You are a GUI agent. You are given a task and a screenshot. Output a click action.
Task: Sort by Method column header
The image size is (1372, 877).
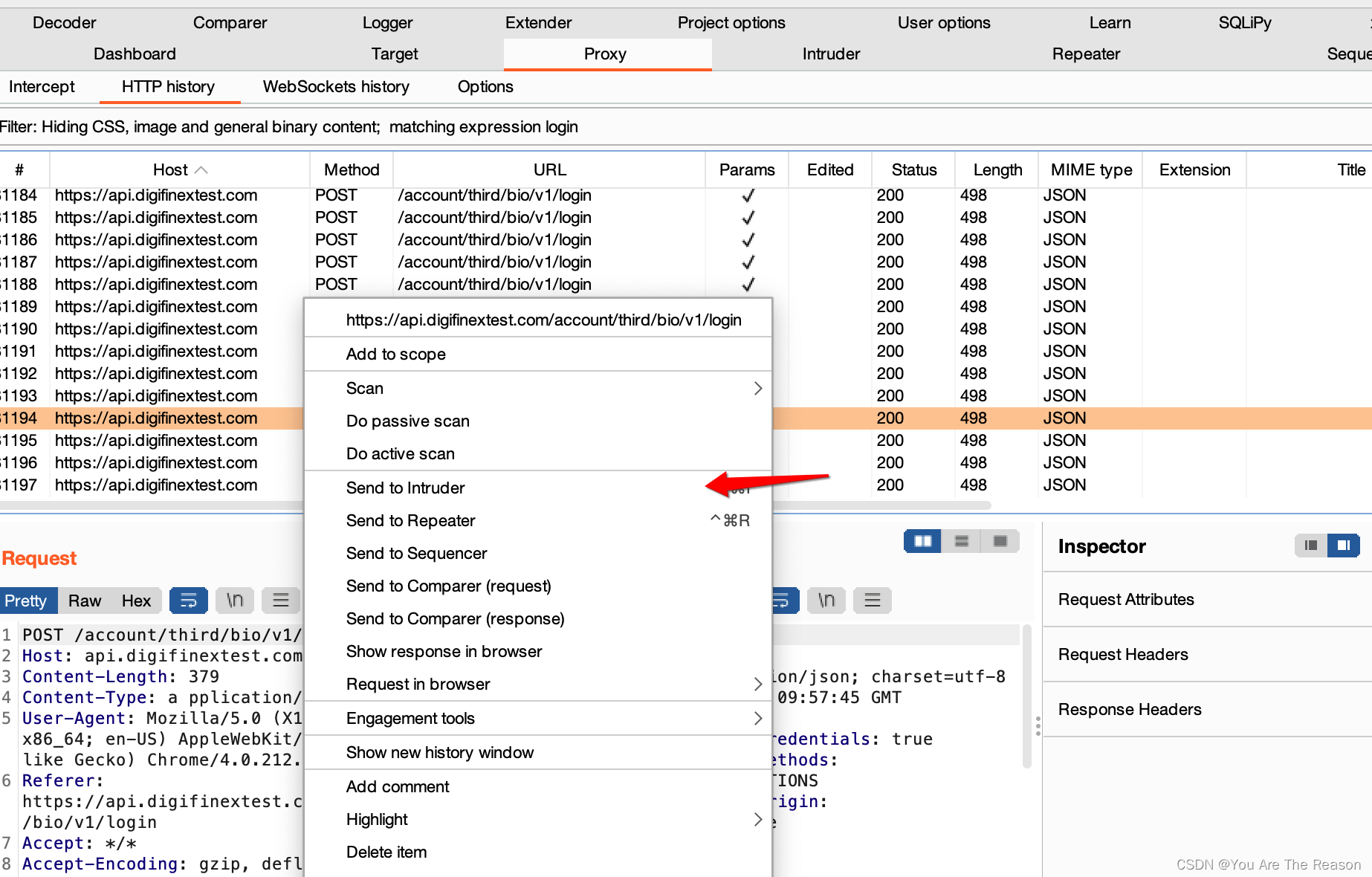point(352,170)
